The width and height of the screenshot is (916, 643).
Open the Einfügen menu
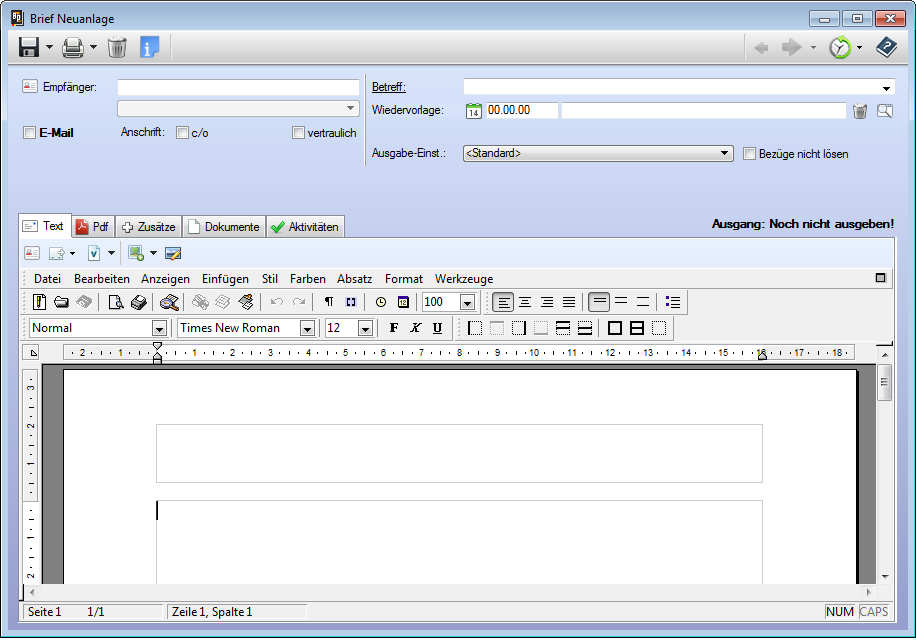[x=225, y=279]
